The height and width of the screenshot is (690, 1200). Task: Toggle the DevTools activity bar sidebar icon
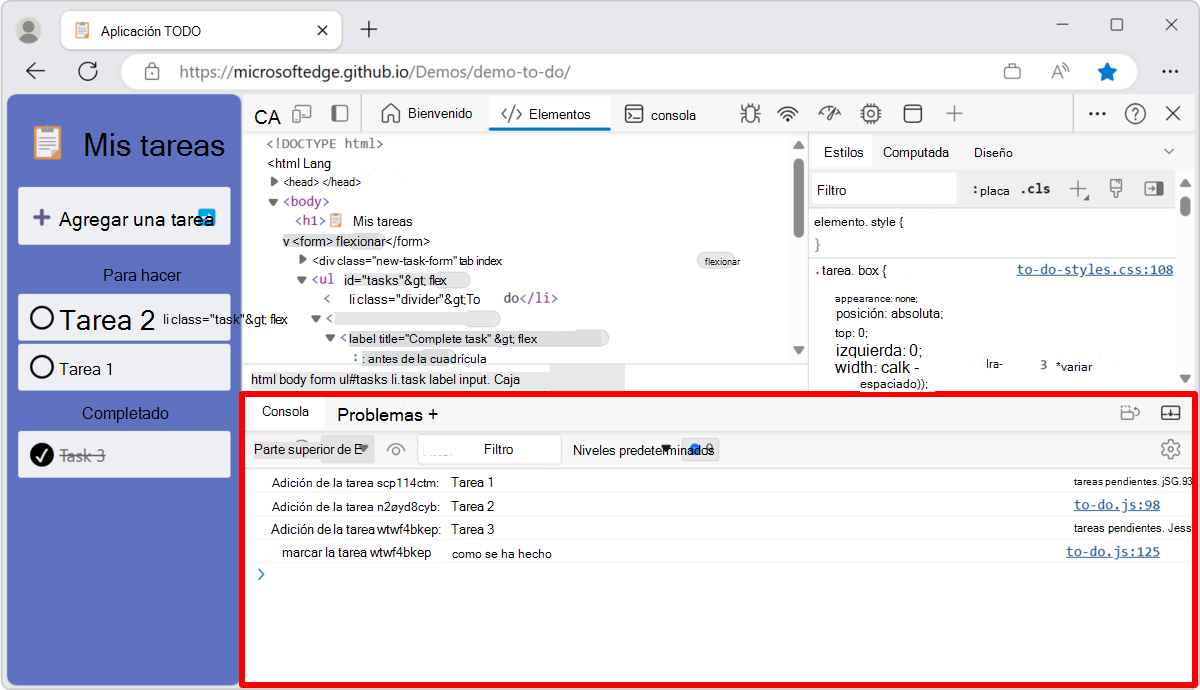click(x=340, y=114)
